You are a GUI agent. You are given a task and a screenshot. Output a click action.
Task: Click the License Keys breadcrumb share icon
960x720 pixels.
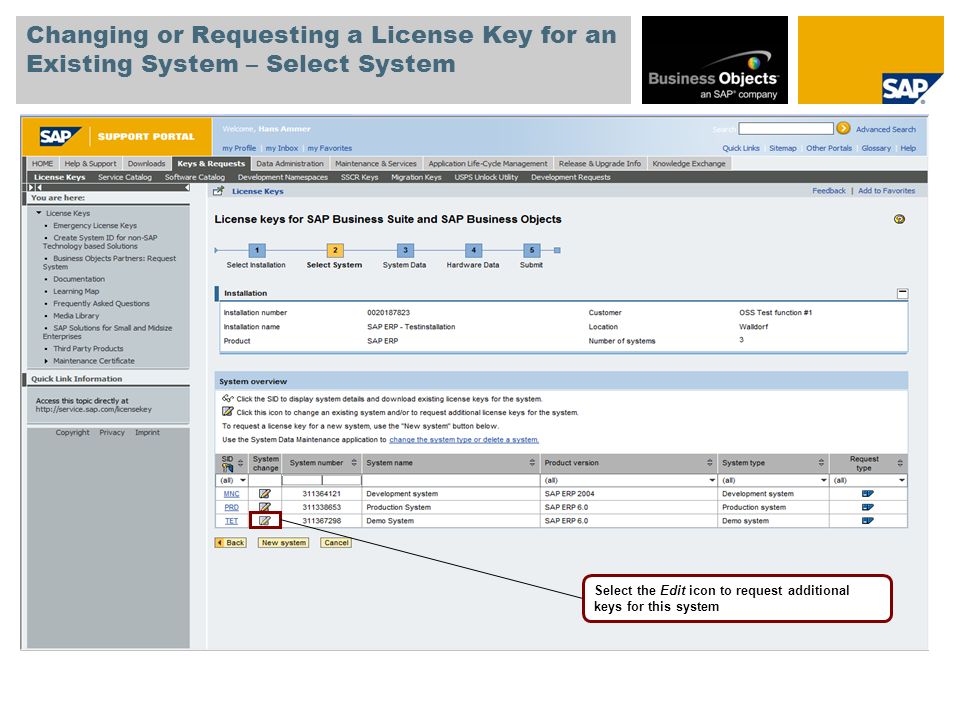[x=217, y=191]
